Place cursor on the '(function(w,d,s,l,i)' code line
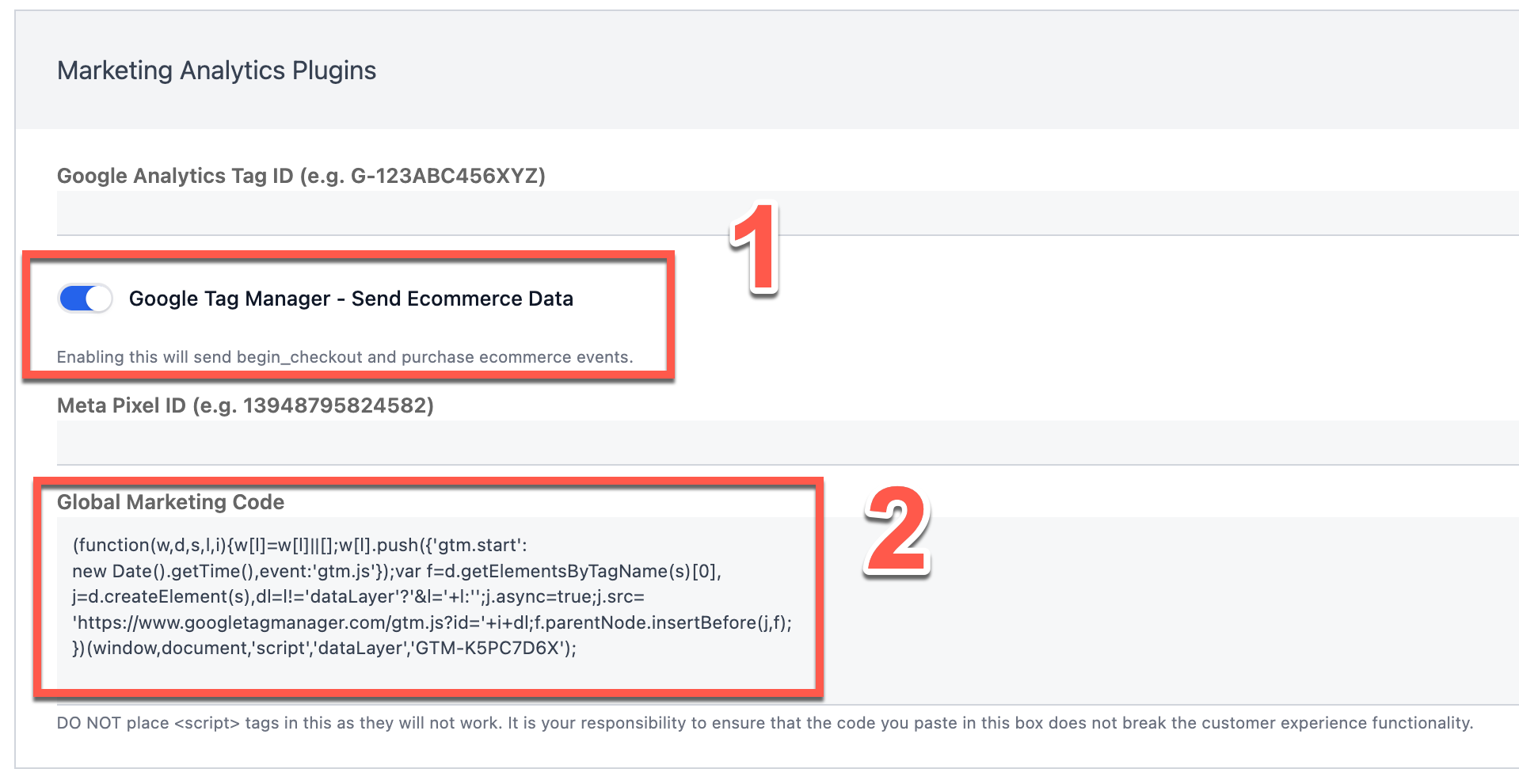Viewport: 1519px width, 784px height. (x=299, y=546)
